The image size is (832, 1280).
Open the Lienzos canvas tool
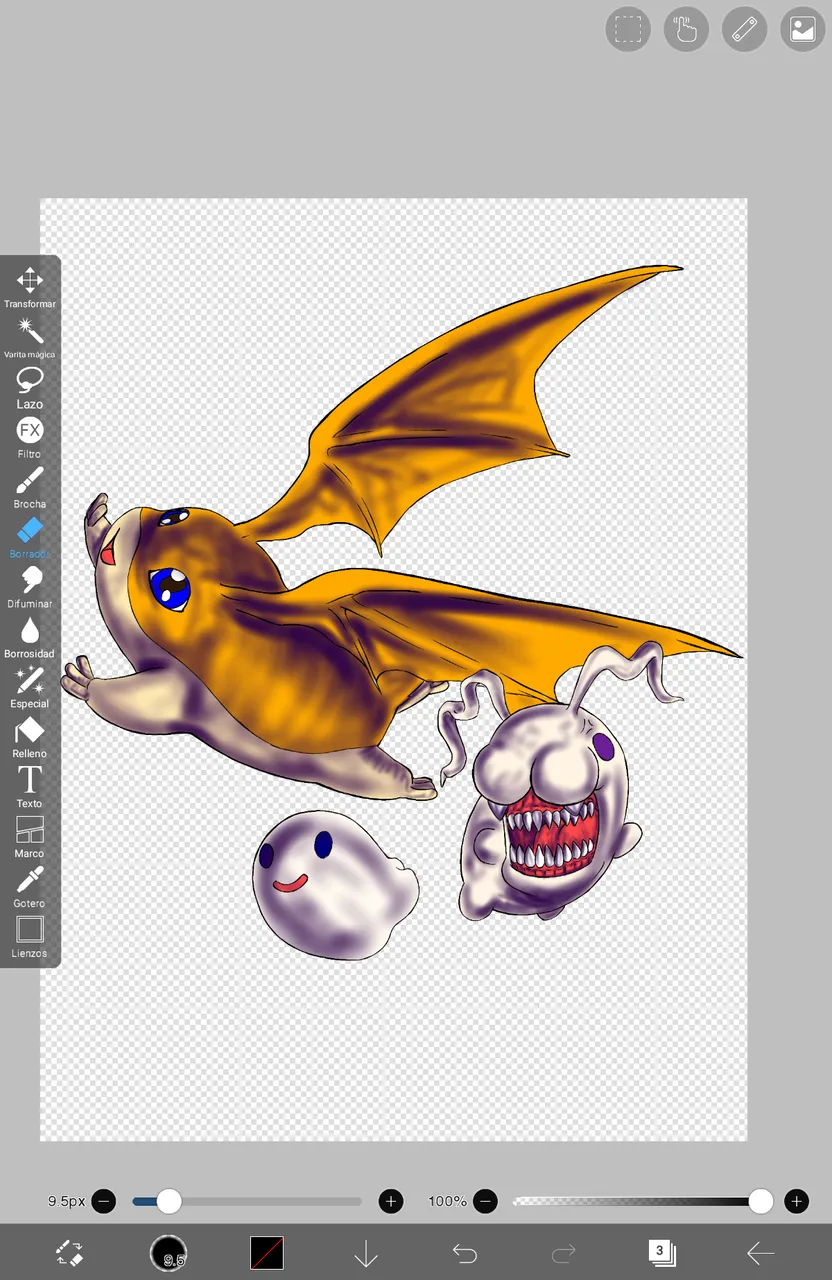(29, 938)
